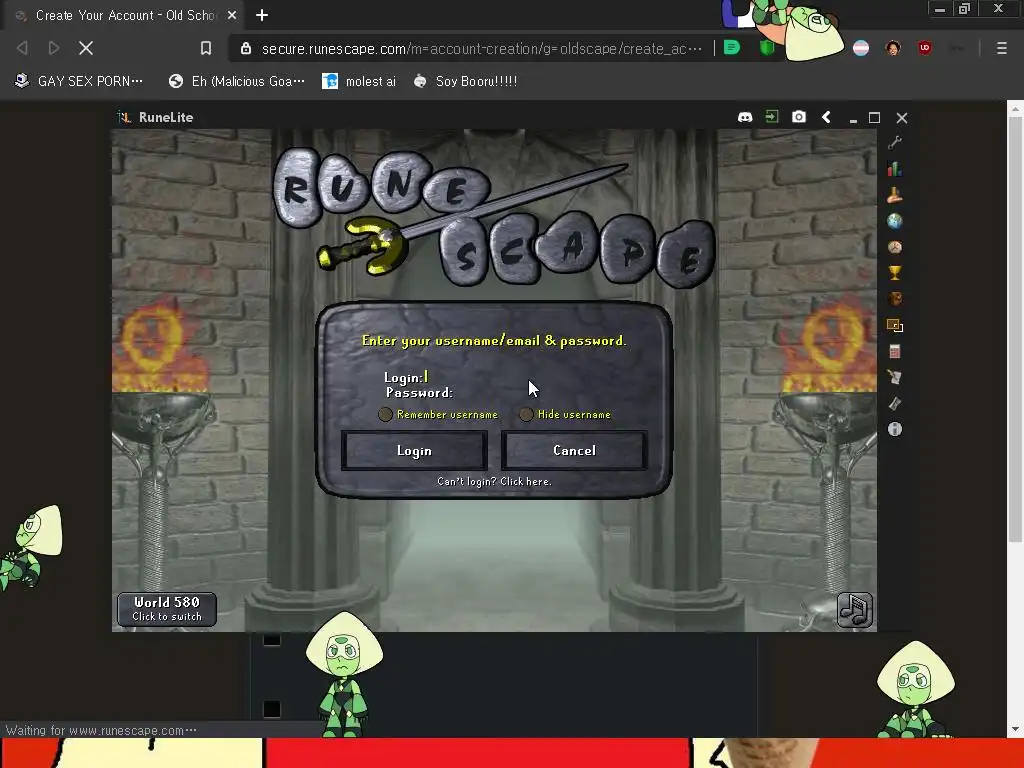This screenshot has width=1024, height=768.
Task: Toggle the login screen music button
Action: point(855,609)
